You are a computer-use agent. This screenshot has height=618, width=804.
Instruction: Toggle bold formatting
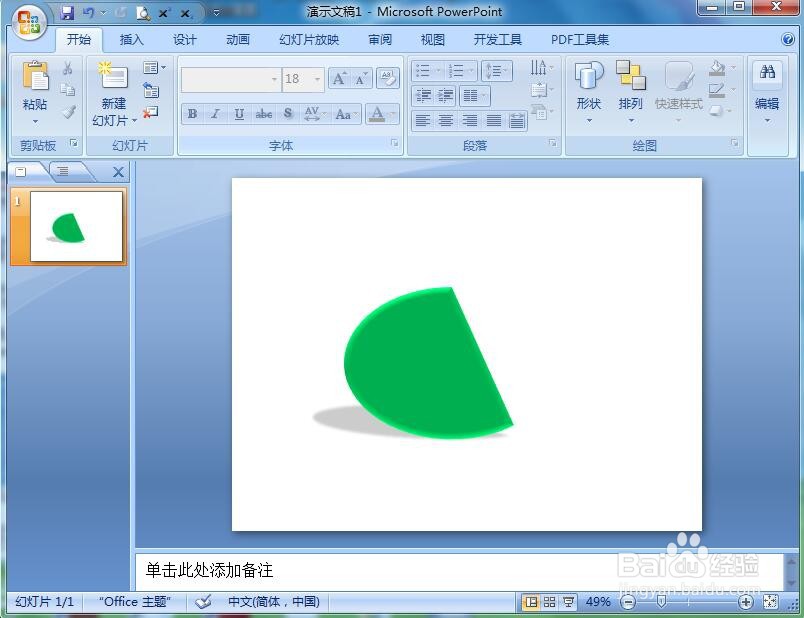click(x=191, y=114)
